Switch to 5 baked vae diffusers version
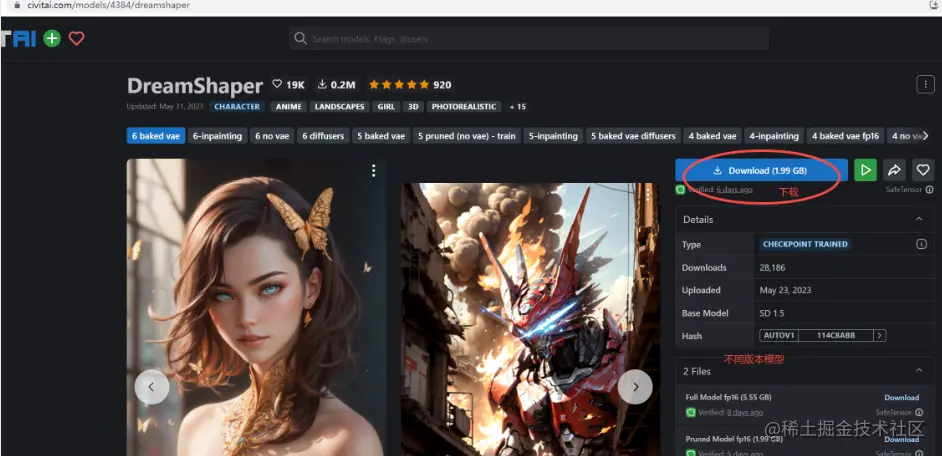 [x=633, y=136]
